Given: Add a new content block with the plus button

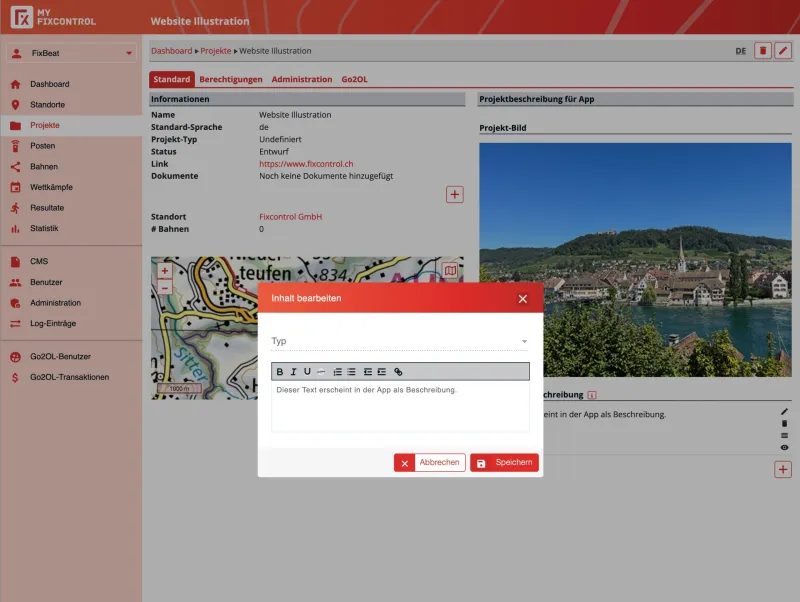Looking at the screenshot, I should point(783,469).
